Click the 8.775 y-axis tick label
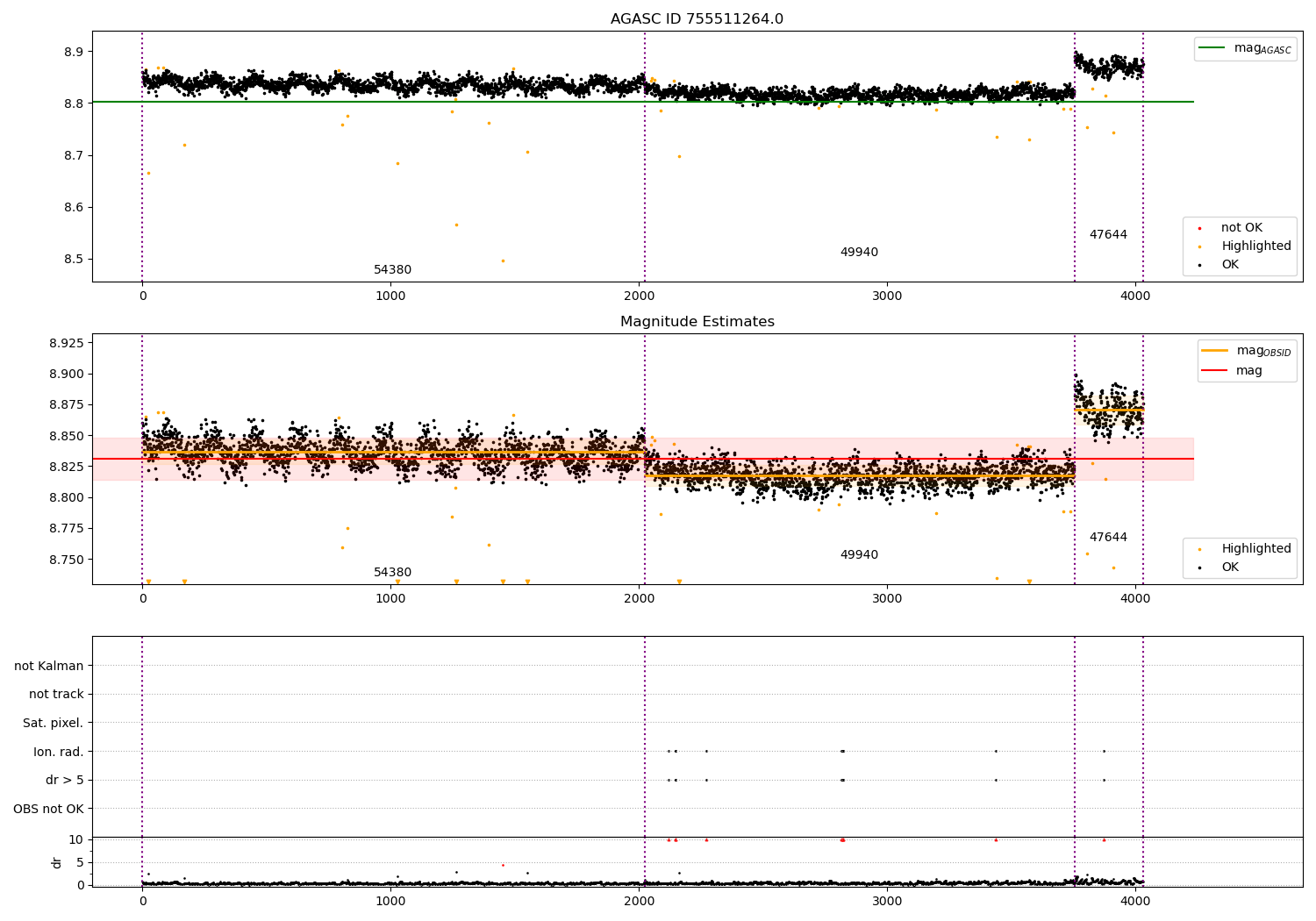The height and width of the screenshot is (921, 1316). (67, 529)
